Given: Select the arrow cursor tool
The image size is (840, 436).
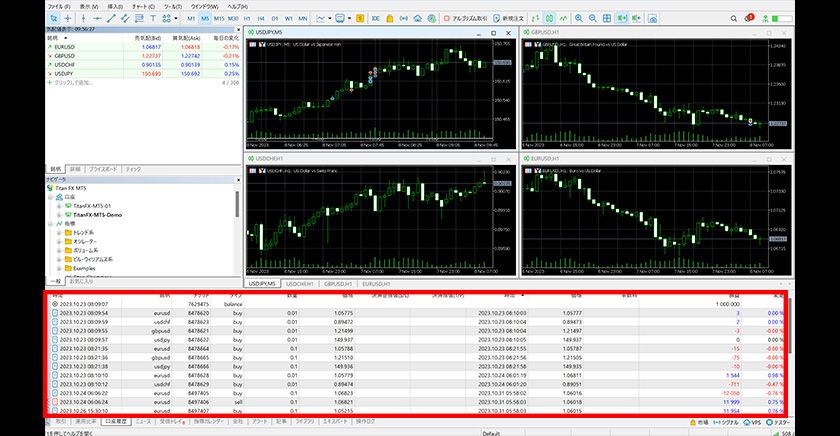Looking at the screenshot, I should tap(53, 18).
